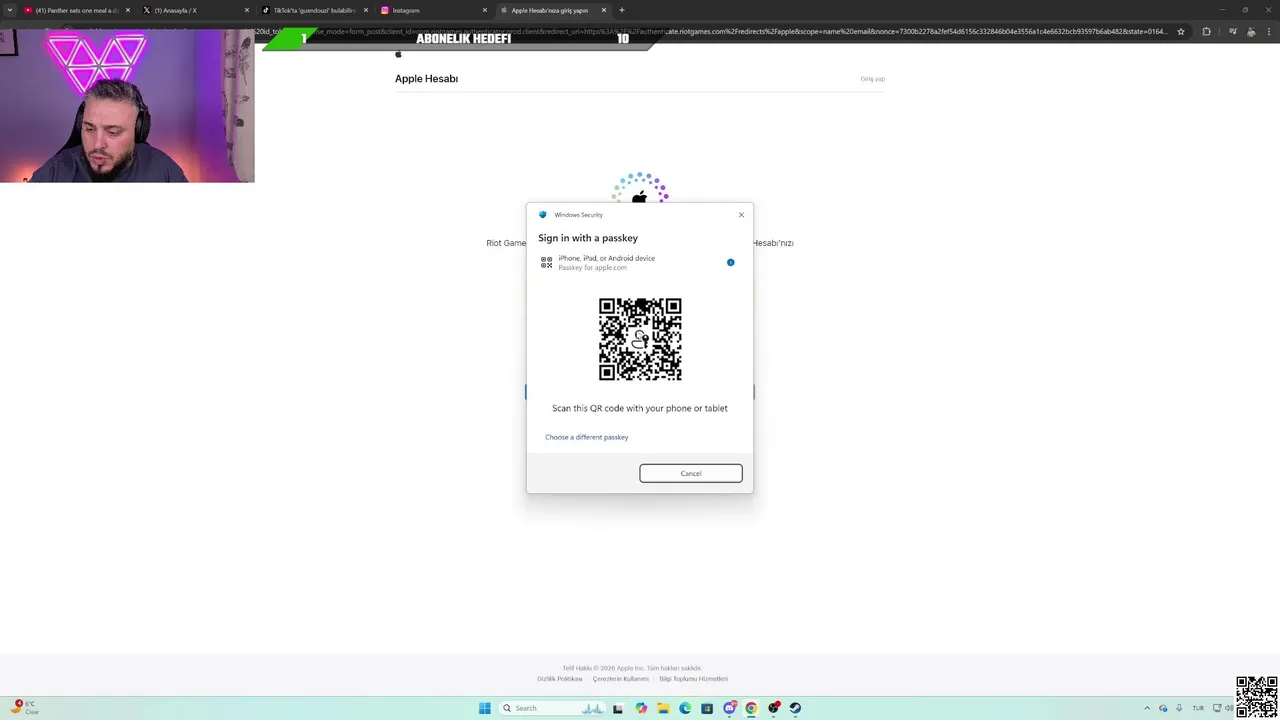1280x720 pixels.
Task: Click the streamer webcam overlay
Action: [x=127, y=105]
